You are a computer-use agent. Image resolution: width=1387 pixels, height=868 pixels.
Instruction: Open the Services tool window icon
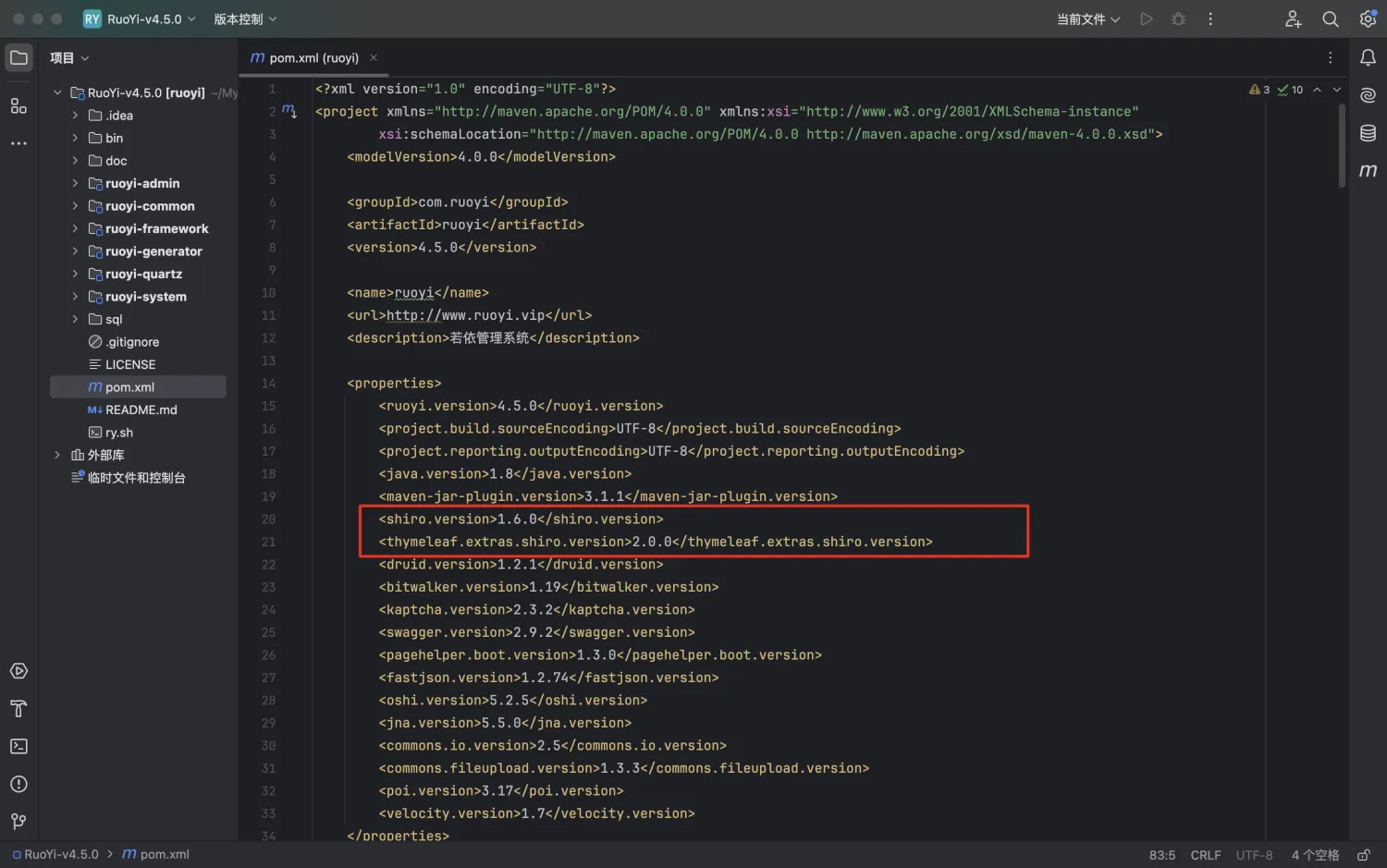point(18,671)
